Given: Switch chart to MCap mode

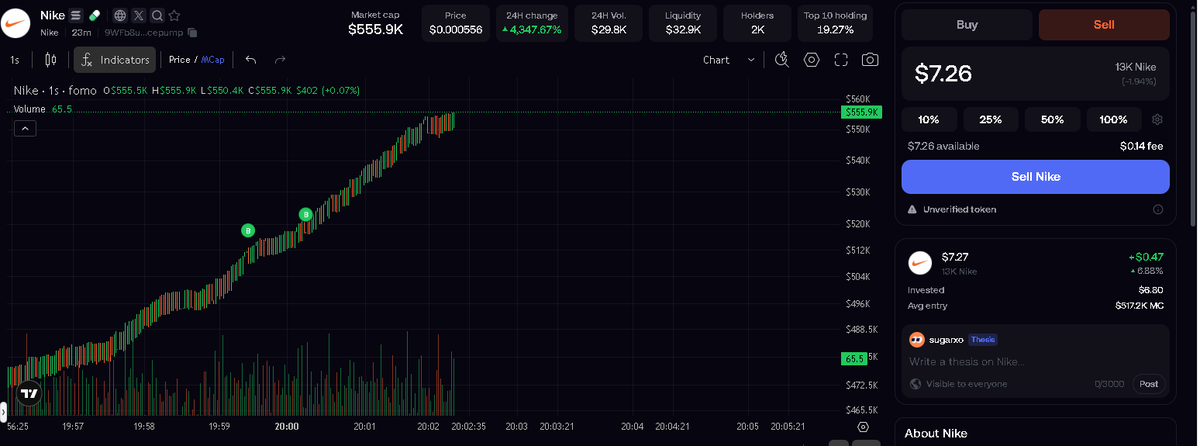Looking at the screenshot, I should pos(213,60).
